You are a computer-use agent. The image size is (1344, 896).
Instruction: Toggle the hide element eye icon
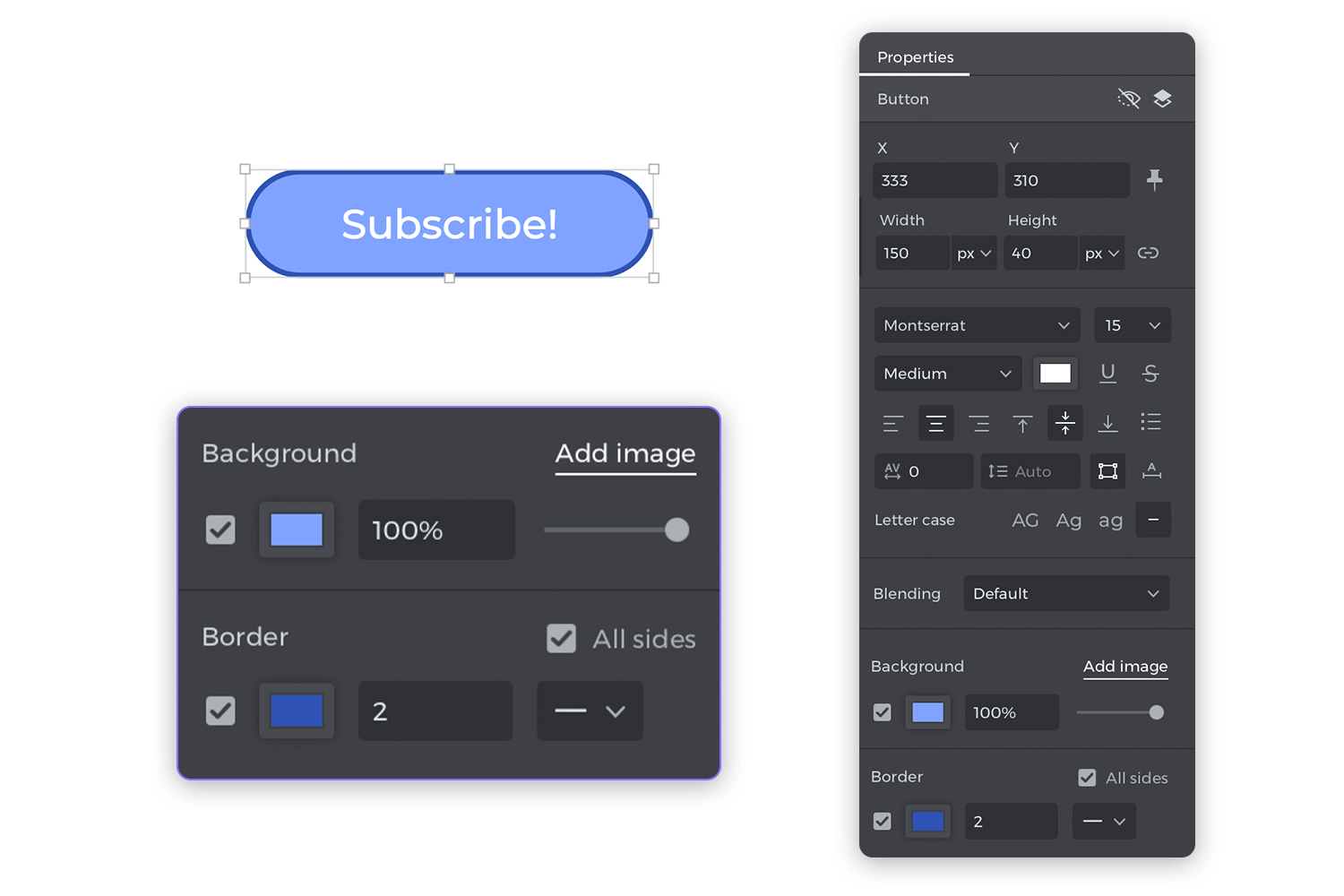pos(1128,99)
